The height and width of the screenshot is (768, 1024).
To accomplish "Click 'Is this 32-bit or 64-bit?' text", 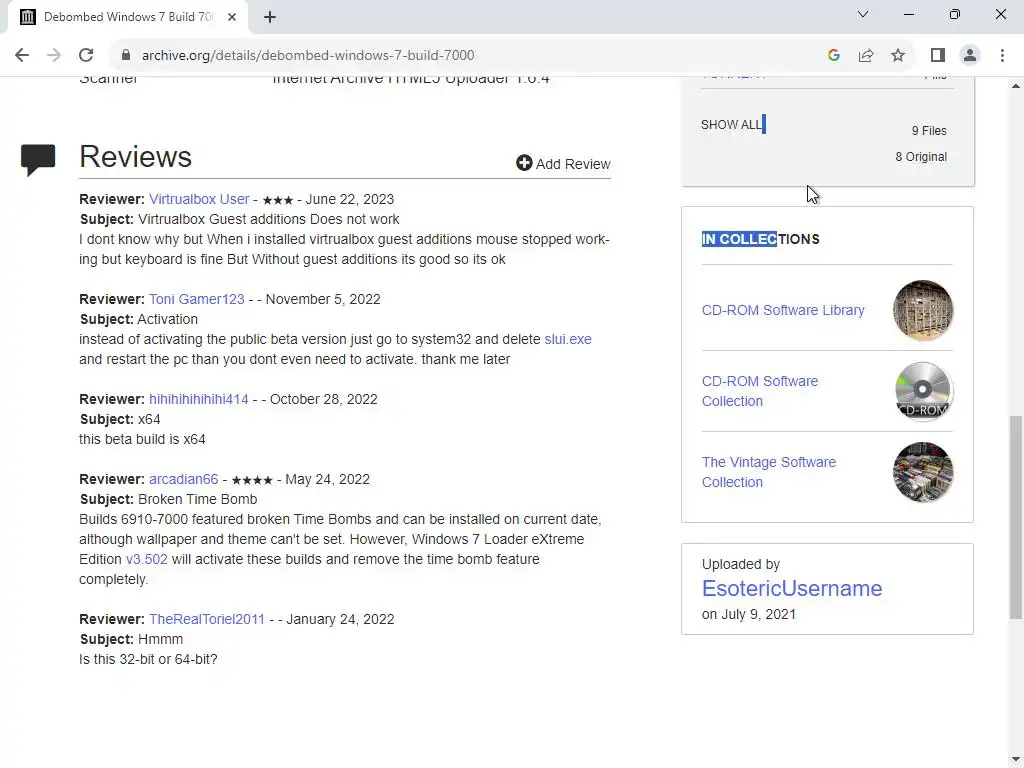I will click(x=148, y=659).
